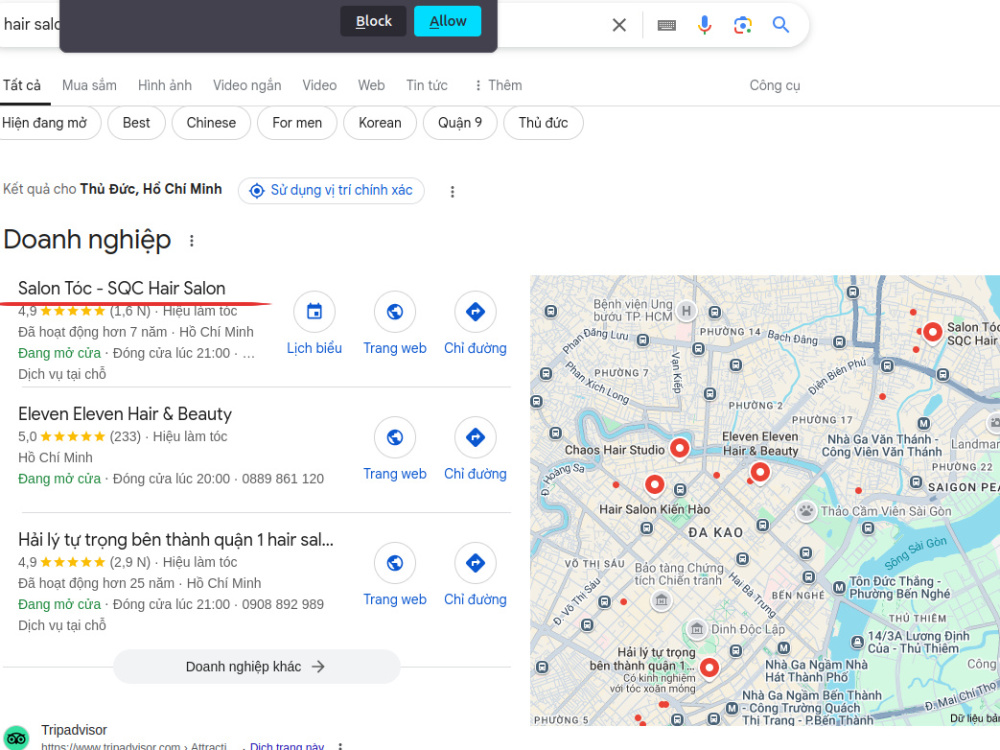The height and width of the screenshot is (750, 1000).
Task: Click phone number 0908 892 989
Action: pos(283,605)
